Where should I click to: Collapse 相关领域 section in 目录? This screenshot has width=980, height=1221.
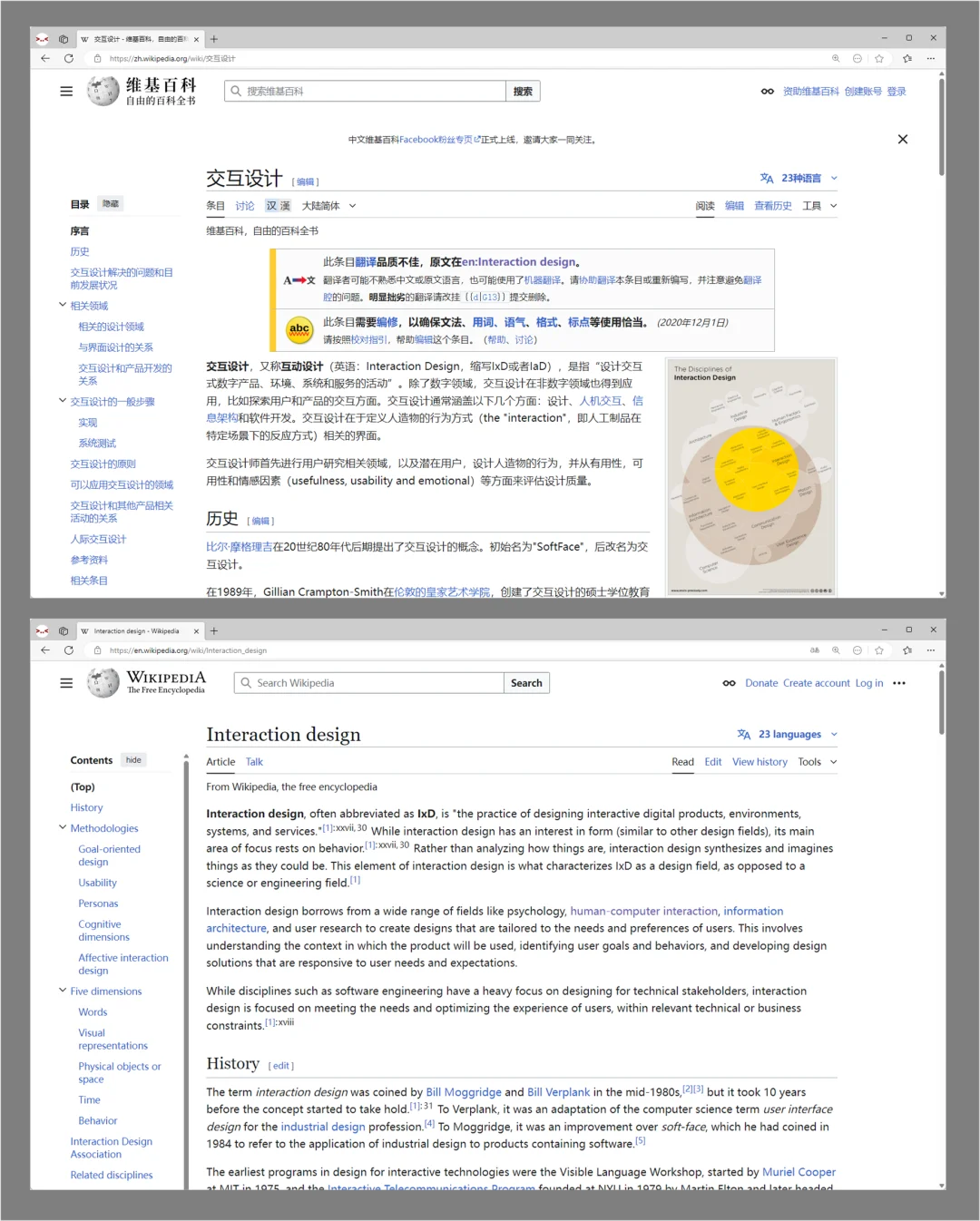(x=63, y=306)
